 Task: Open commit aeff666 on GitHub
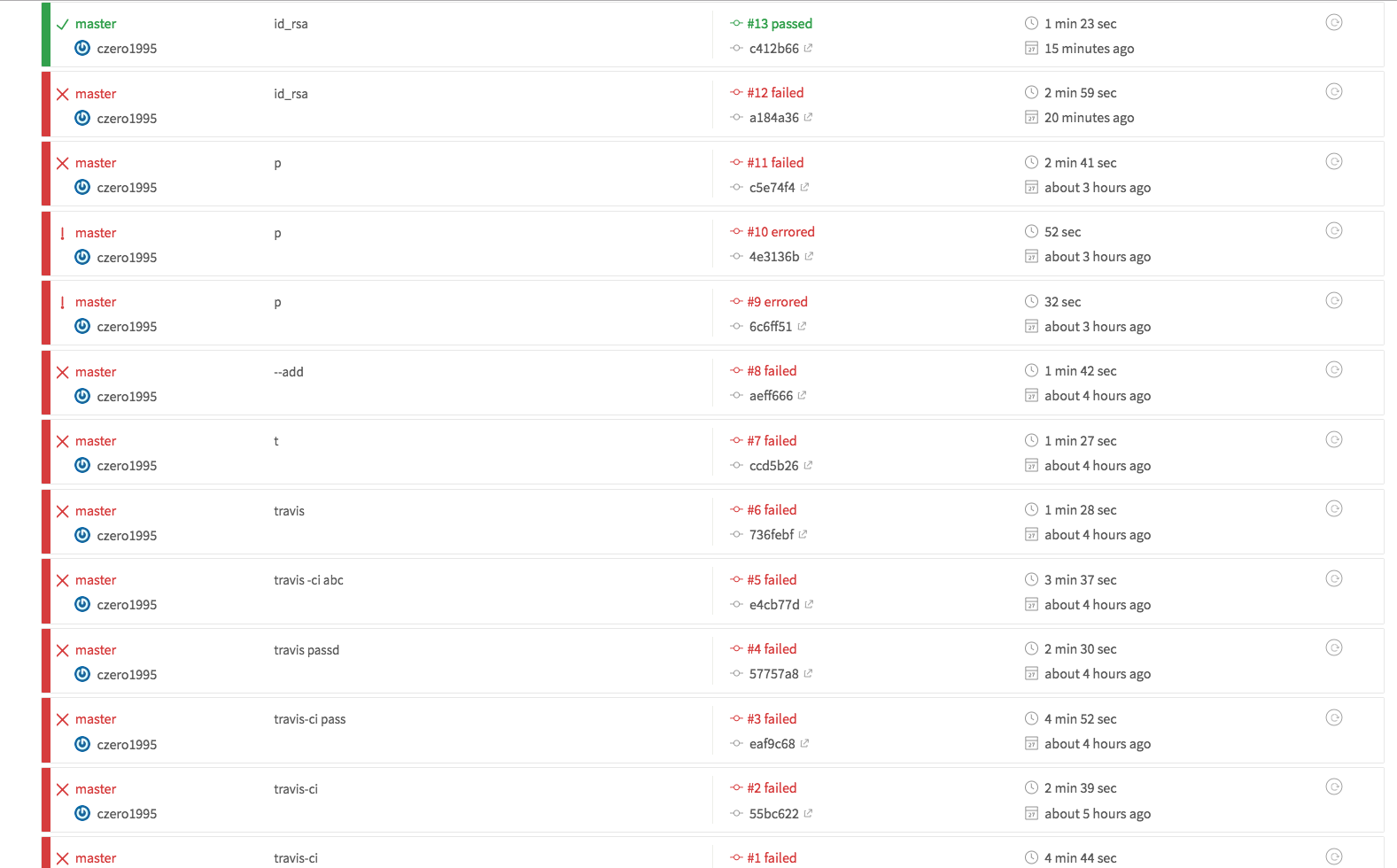point(771,396)
